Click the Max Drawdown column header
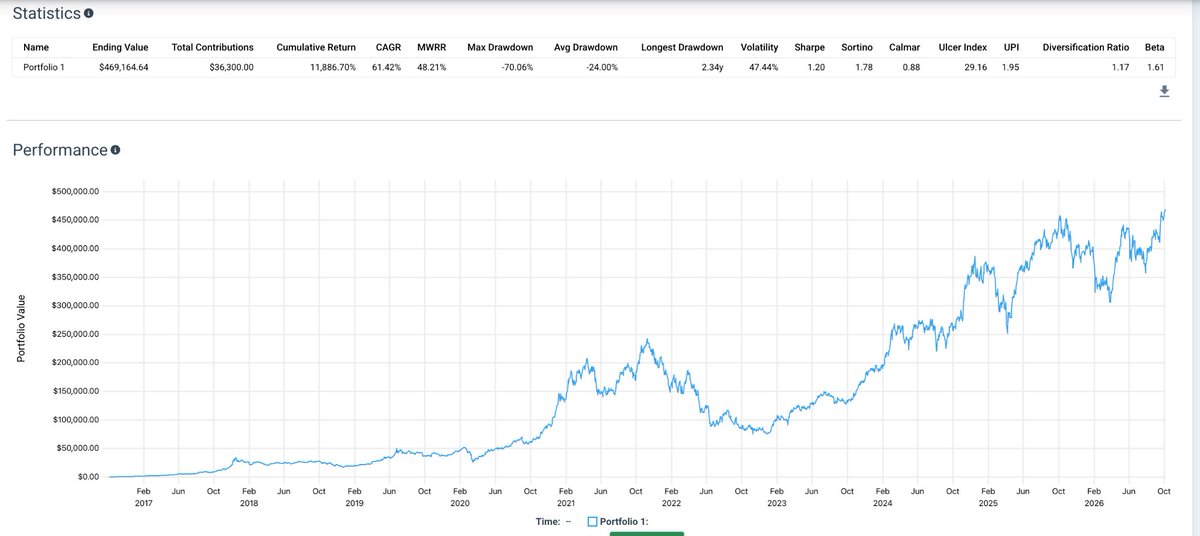Image resolution: width=1200 pixels, height=536 pixels. pos(500,47)
